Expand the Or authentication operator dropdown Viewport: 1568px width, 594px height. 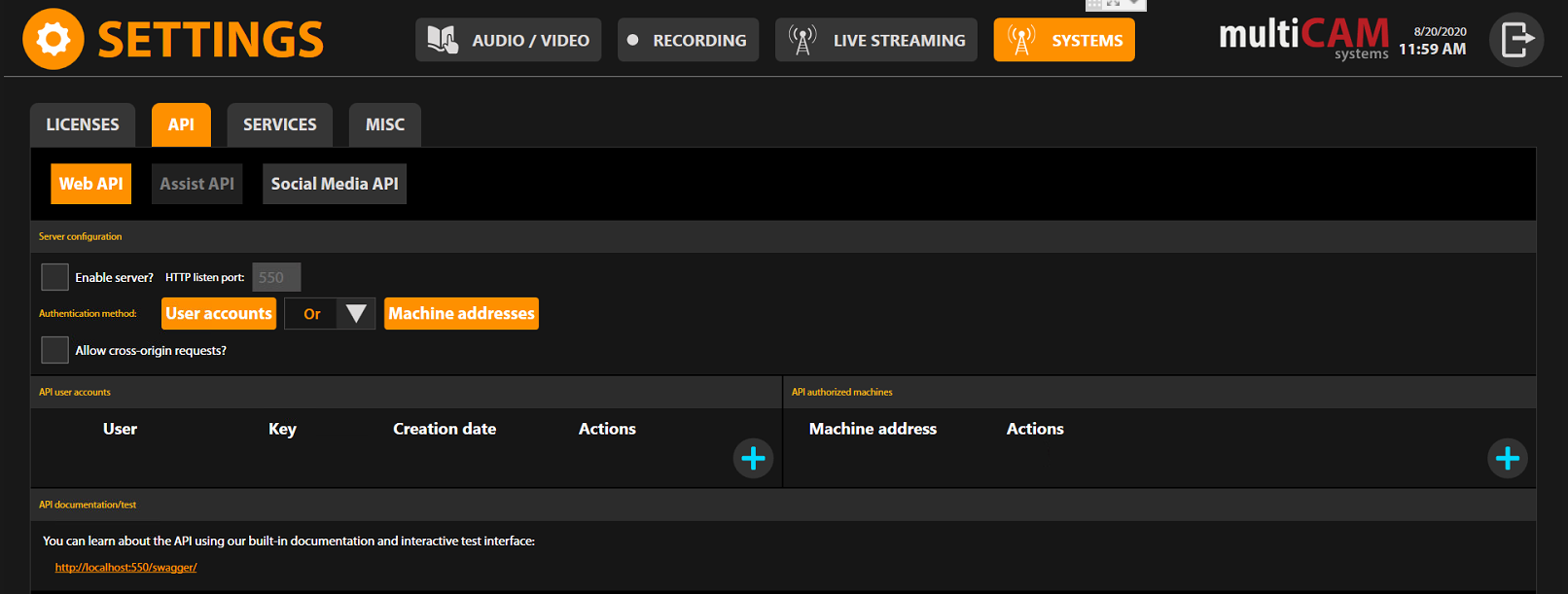(355, 314)
